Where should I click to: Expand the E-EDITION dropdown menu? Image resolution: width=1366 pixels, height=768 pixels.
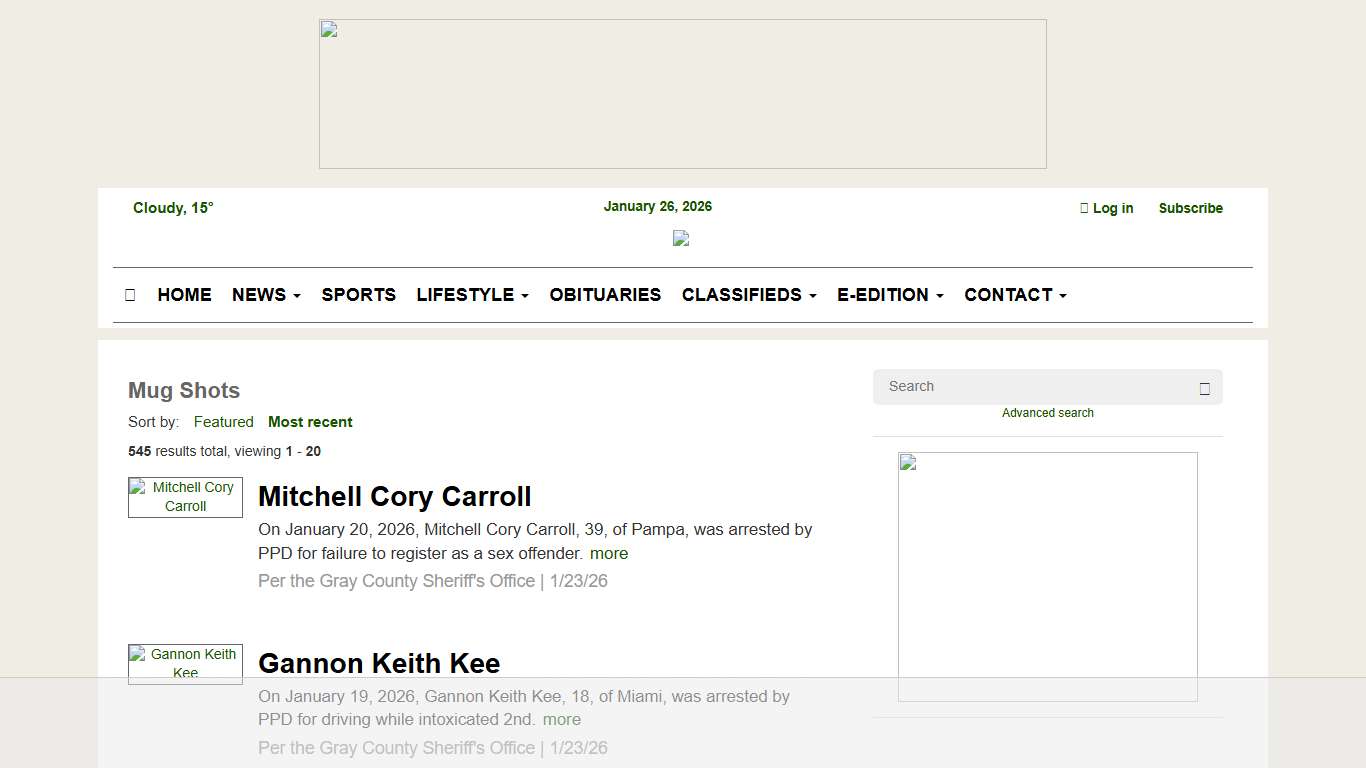pyautogui.click(x=890, y=295)
